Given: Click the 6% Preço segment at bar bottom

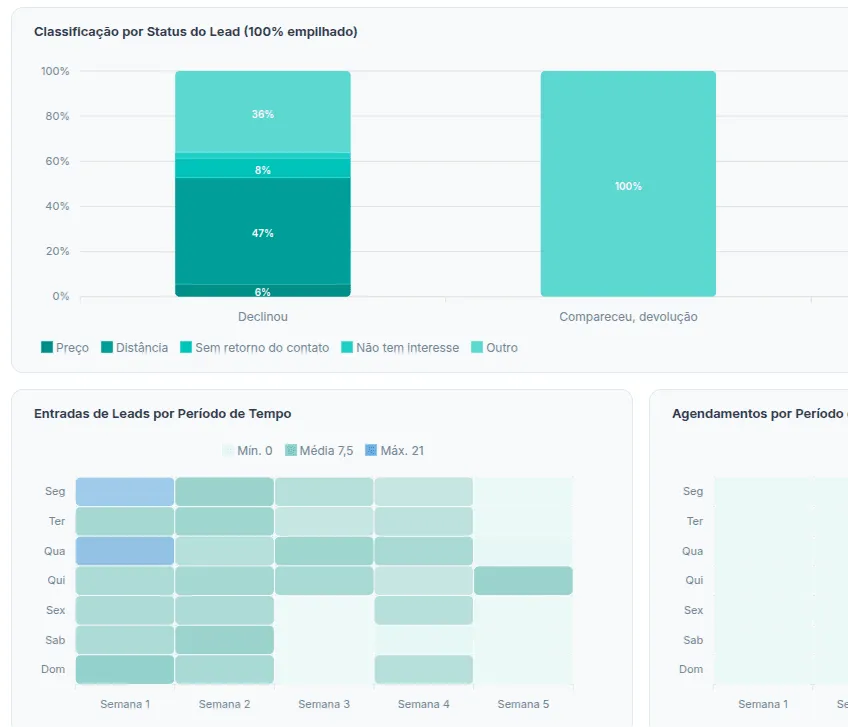Looking at the screenshot, I should coord(263,291).
